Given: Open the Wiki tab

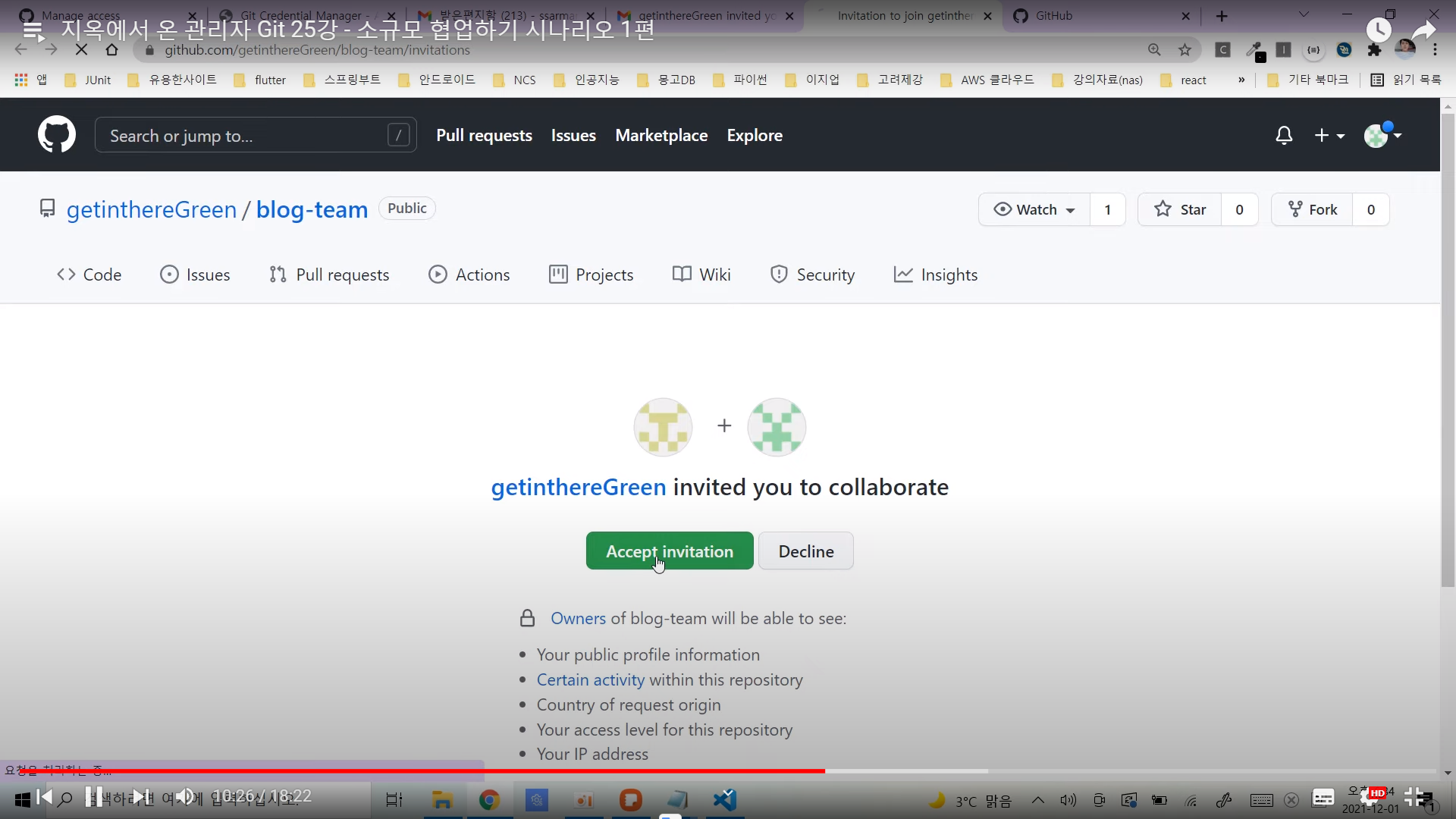Looking at the screenshot, I should pyautogui.click(x=701, y=275).
